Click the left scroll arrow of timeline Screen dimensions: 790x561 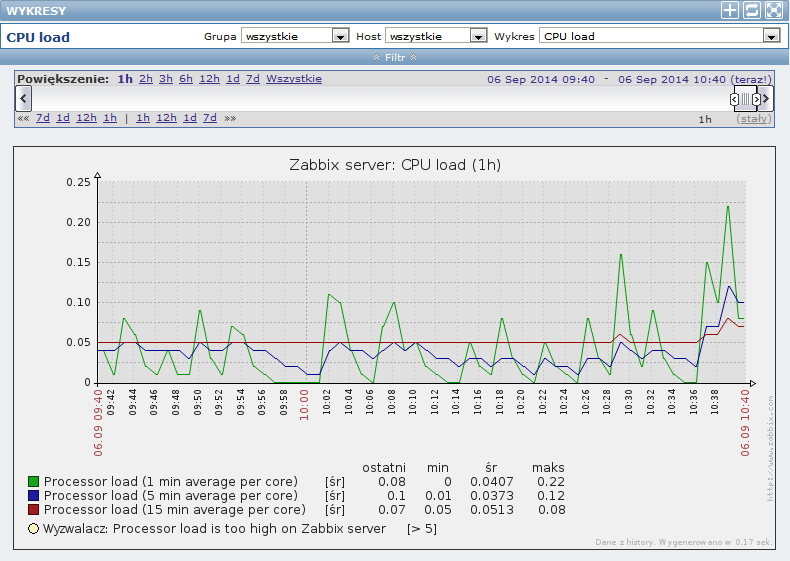pyautogui.click(x=23, y=98)
